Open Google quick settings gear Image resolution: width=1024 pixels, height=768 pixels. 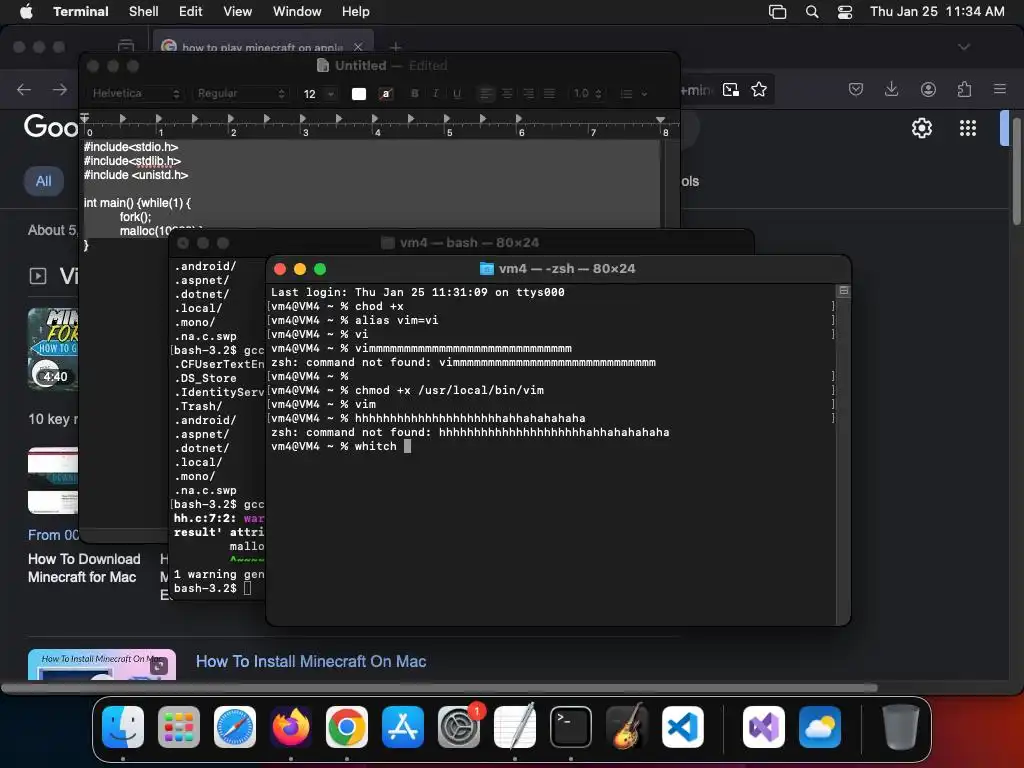[921, 128]
